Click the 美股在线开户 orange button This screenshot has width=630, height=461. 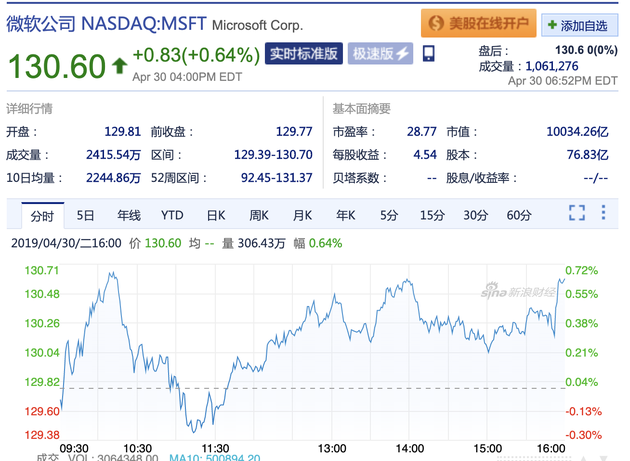point(479,23)
